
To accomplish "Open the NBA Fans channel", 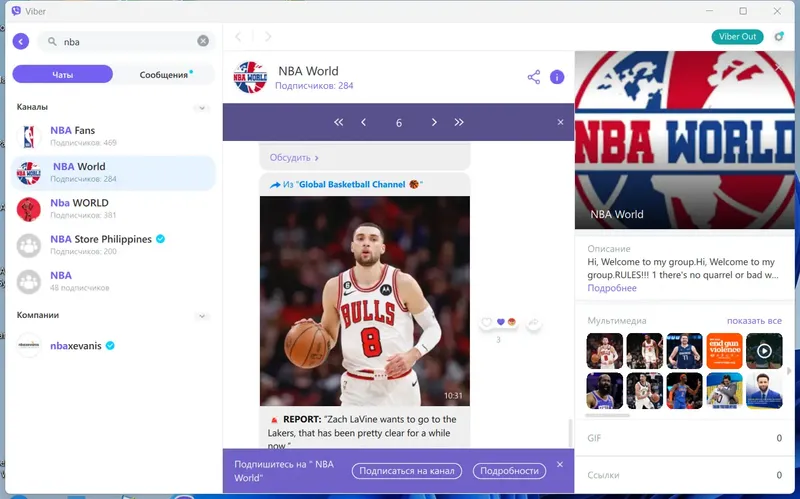I will 113,136.
